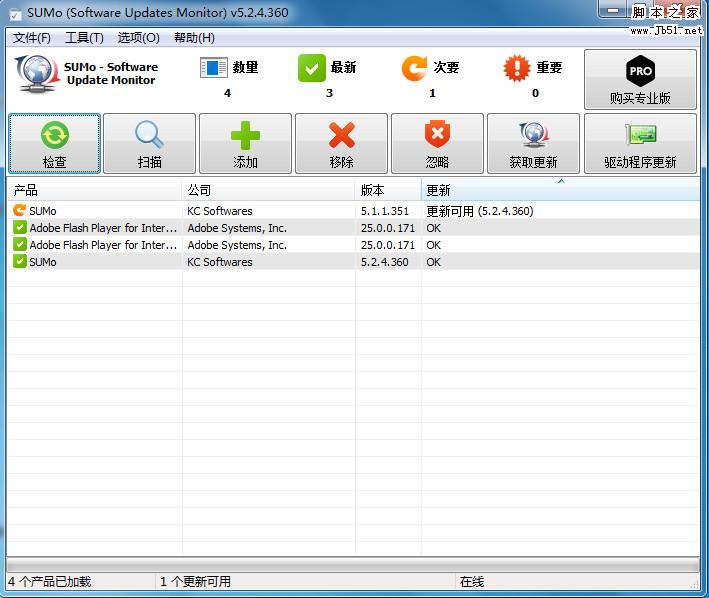Open 驱动程序更新 driver update button
Screen dimensions: 709x598
tap(640, 144)
